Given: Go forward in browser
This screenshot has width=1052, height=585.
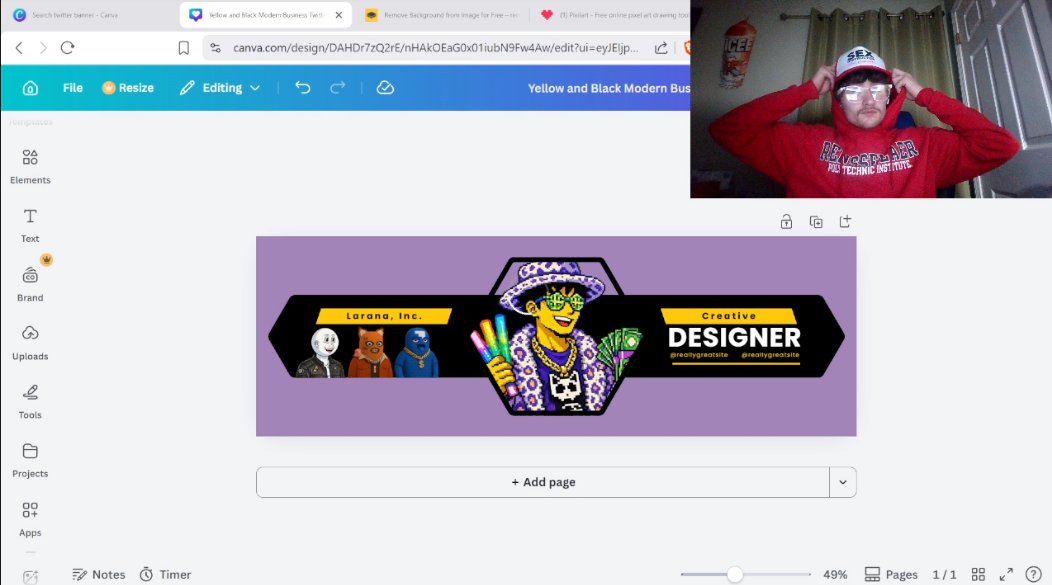Looking at the screenshot, I should [43, 48].
